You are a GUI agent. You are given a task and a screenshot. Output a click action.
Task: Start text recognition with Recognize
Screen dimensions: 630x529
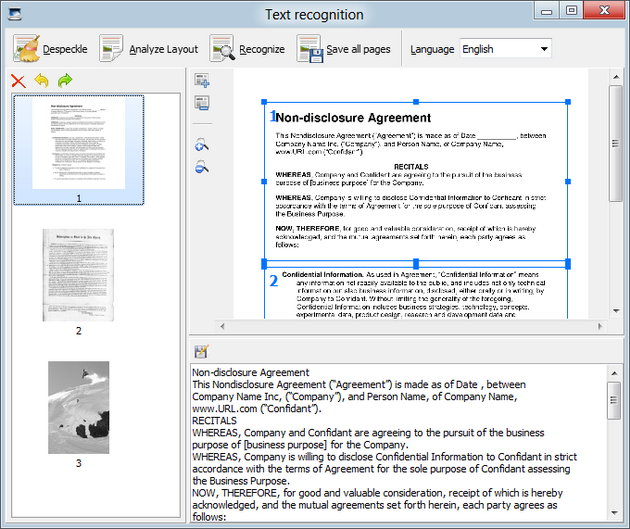247,48
